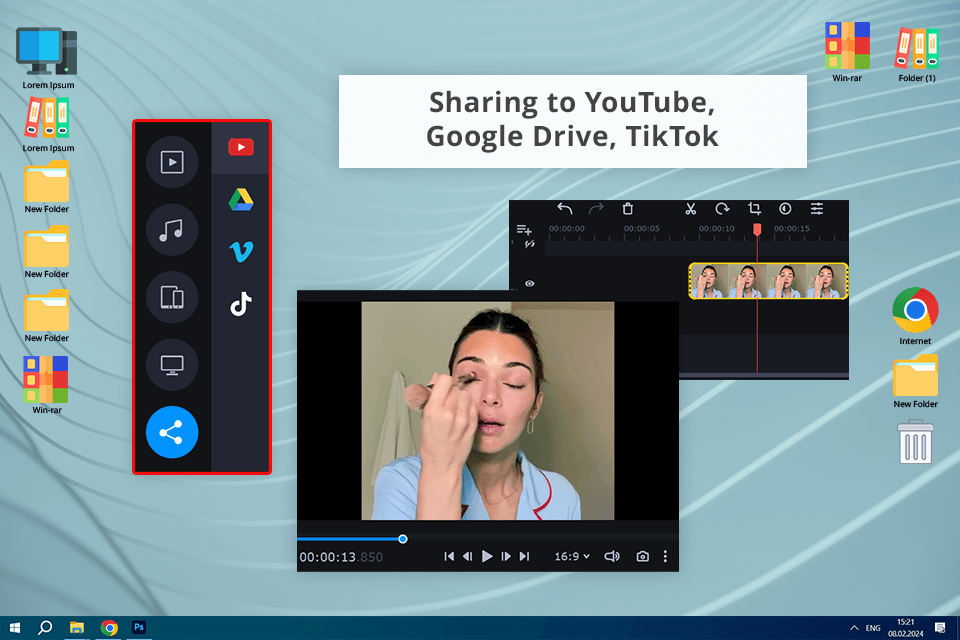Pick the TikTok sharing icon
Viewport: 960px width, 640px height.
coord(241,304)
